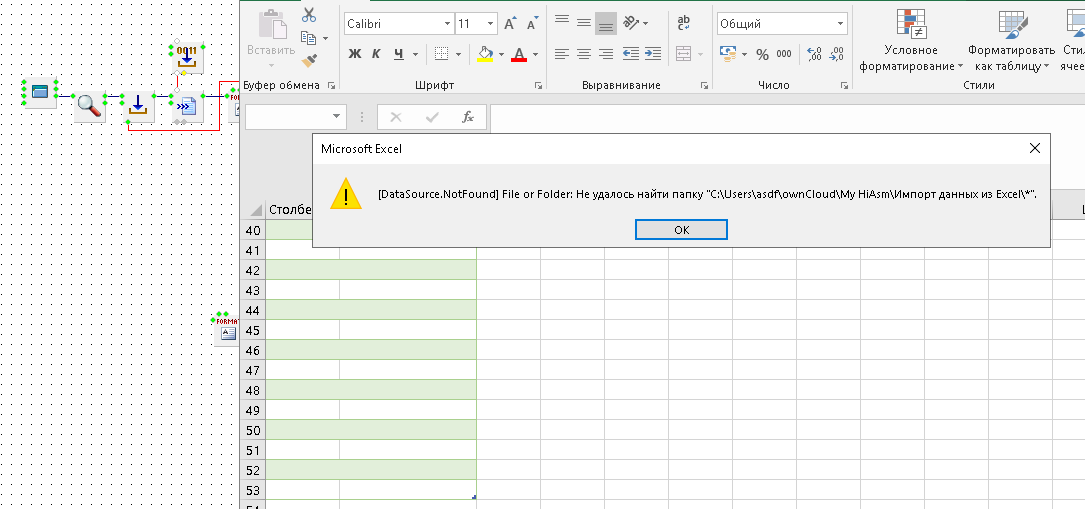Toggle bottom vertical alignment
Screen dimensions: 1085x509
click(x=605, y=23)
